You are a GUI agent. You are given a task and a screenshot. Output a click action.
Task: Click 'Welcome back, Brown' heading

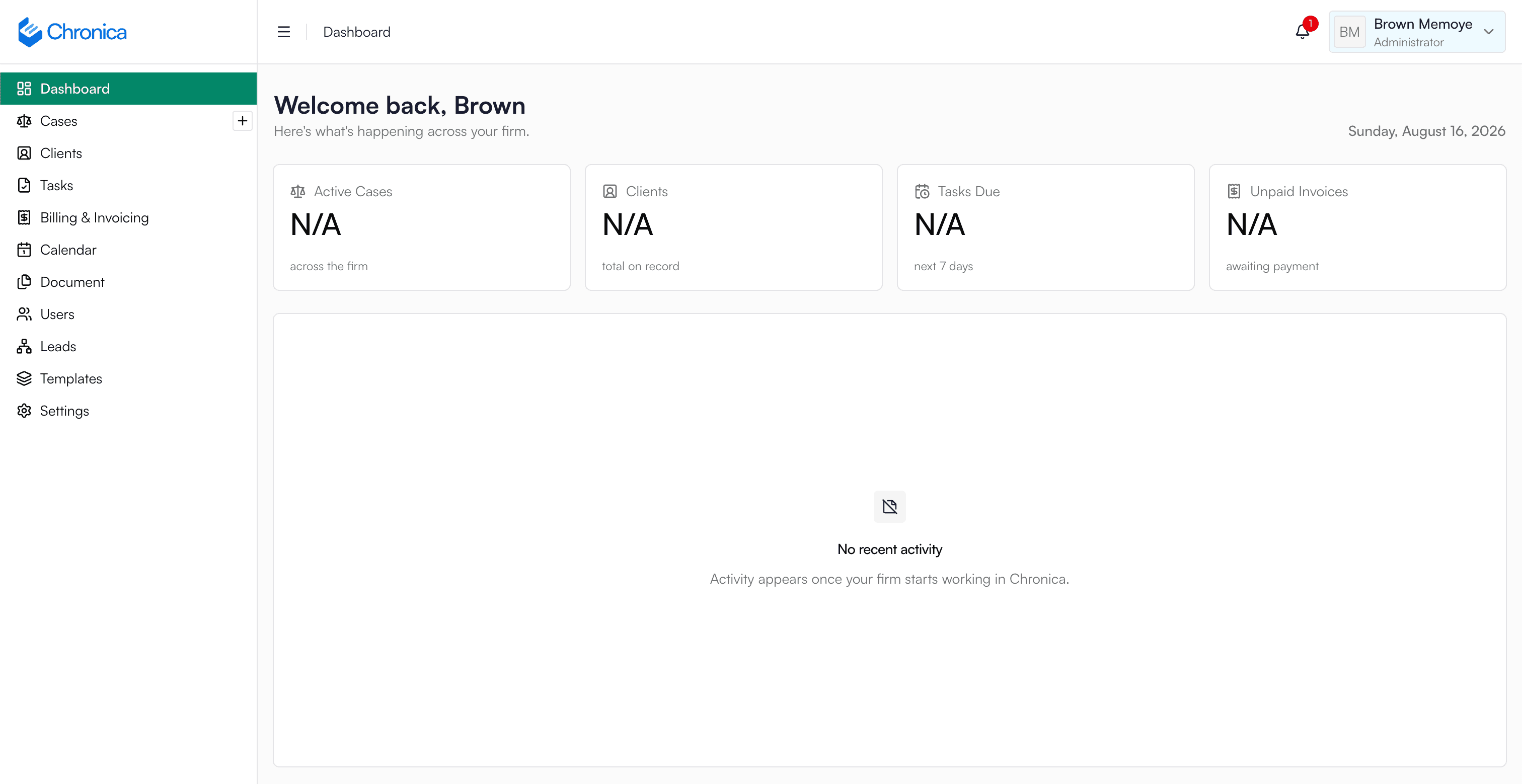pyautogui.click(x=400, y=105)
